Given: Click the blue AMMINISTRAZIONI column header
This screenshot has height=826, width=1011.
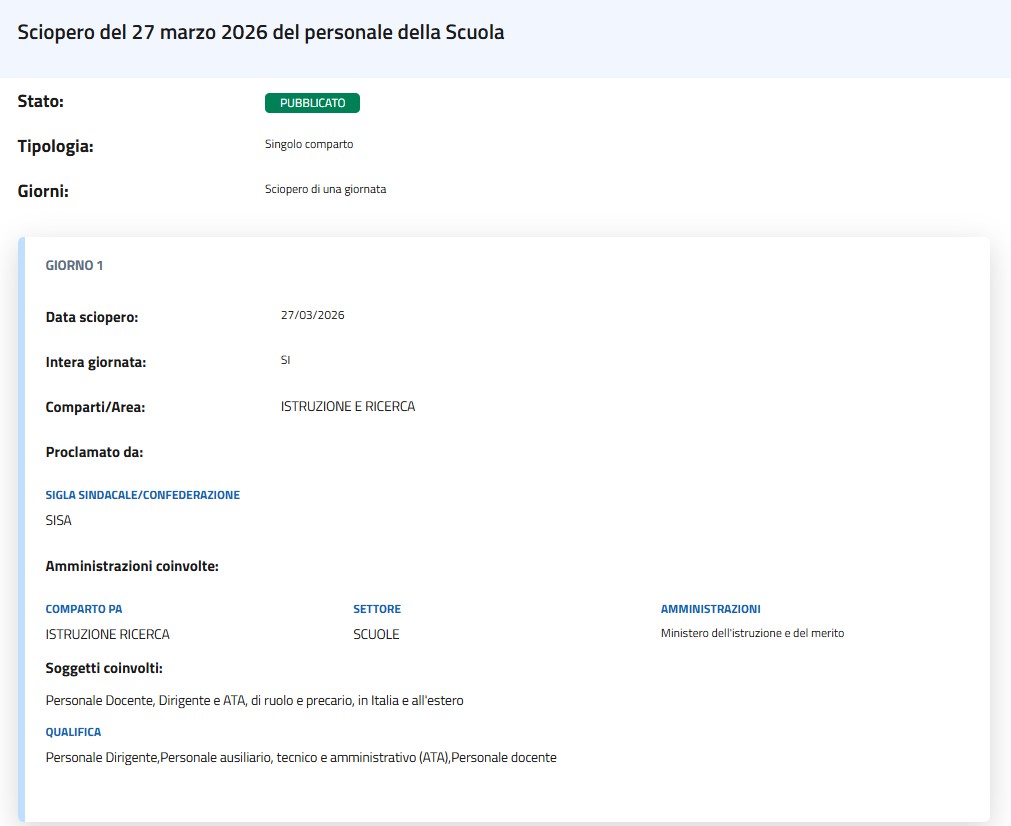Looking at the screenshot, I should click(710, 609).
